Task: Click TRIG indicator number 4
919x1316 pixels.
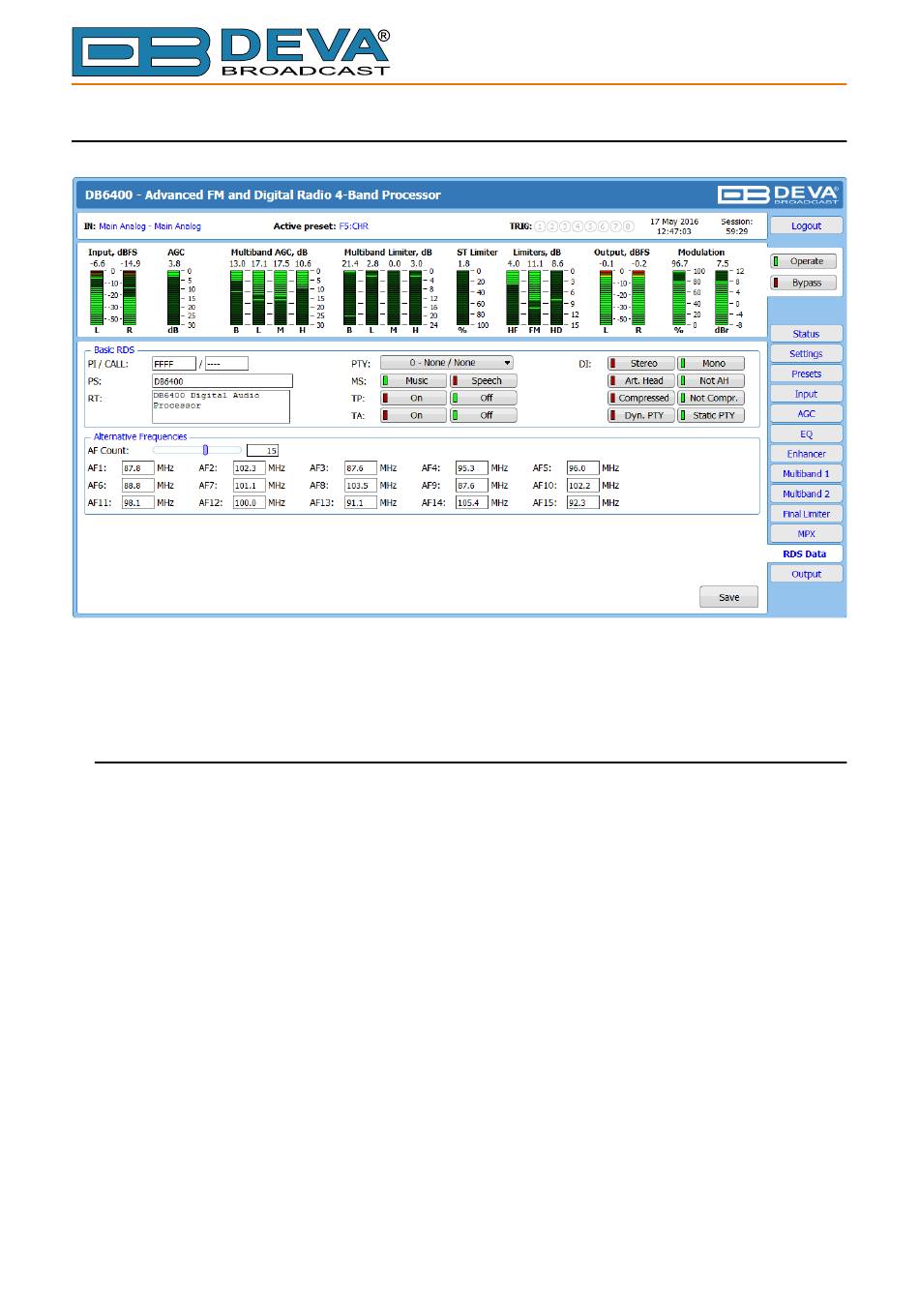Action: click(x=578, y=226)
